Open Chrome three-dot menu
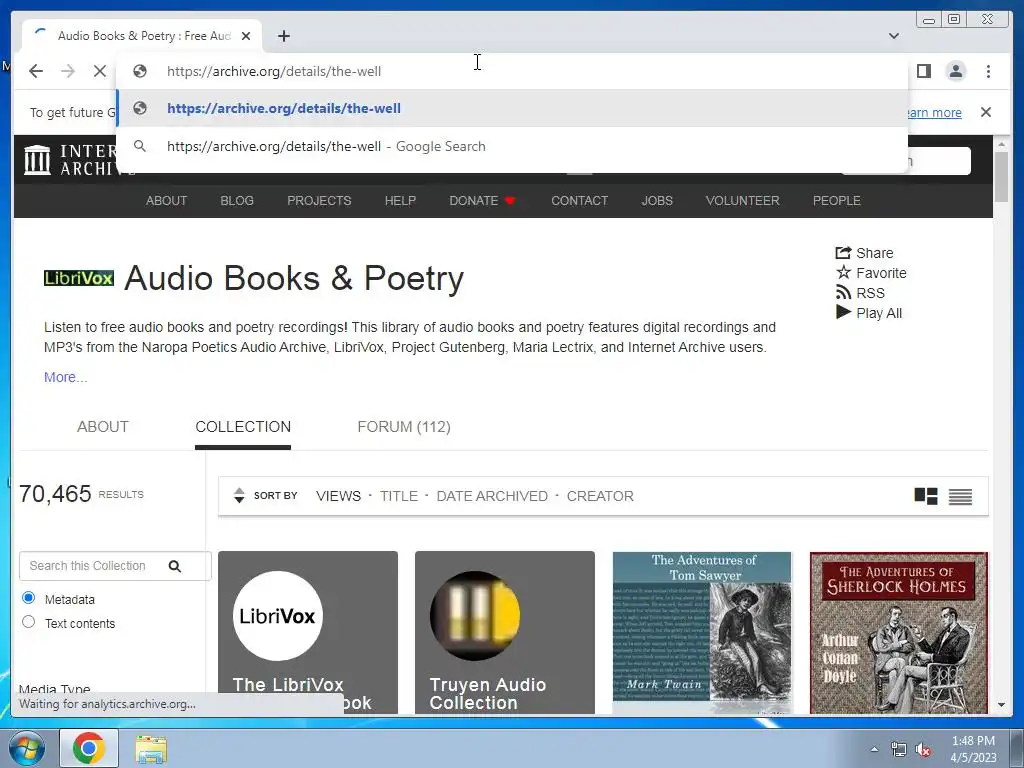 [988, 71]
